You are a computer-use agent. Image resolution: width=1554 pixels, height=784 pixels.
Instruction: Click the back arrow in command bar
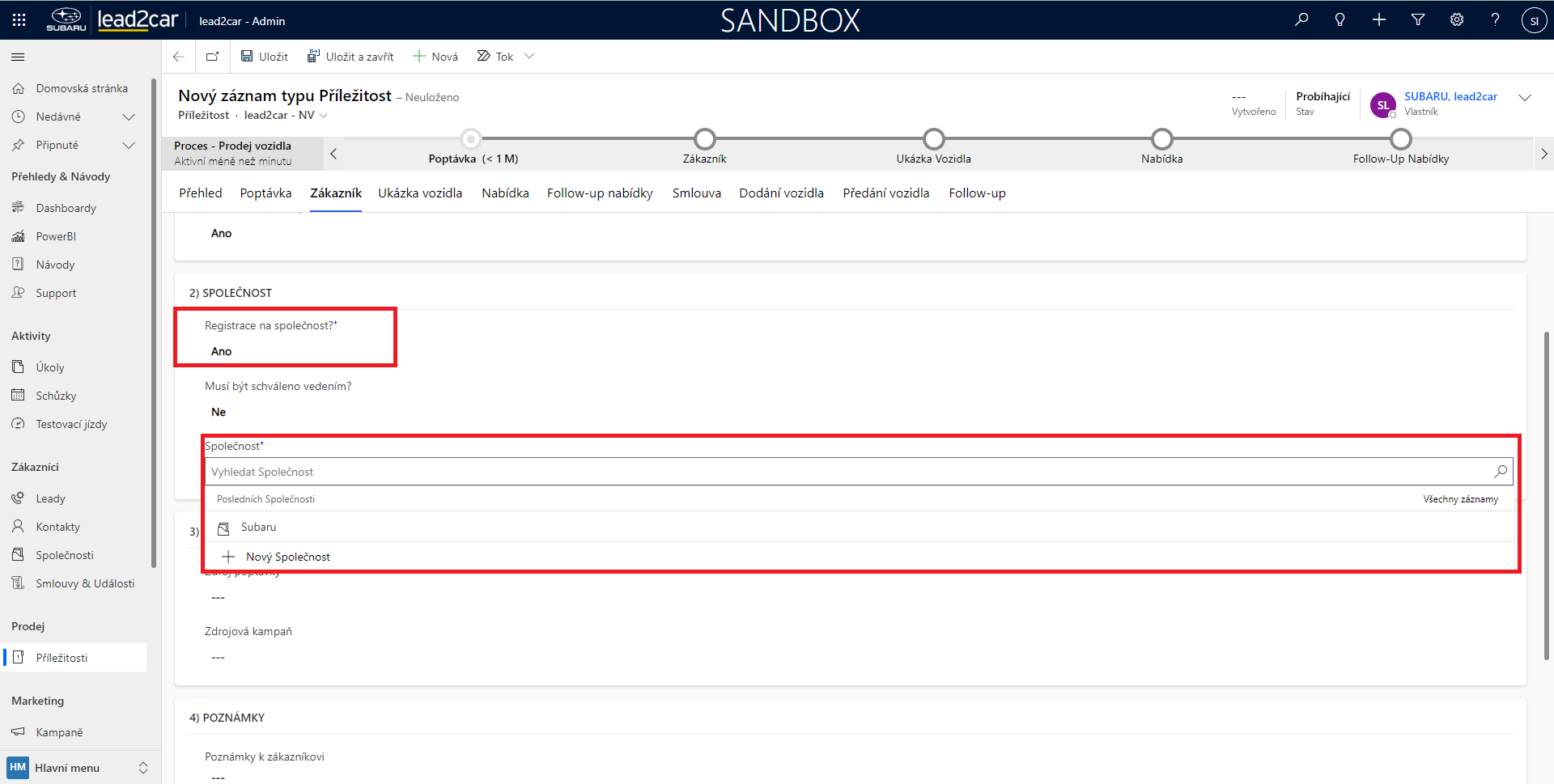[179, 57]
